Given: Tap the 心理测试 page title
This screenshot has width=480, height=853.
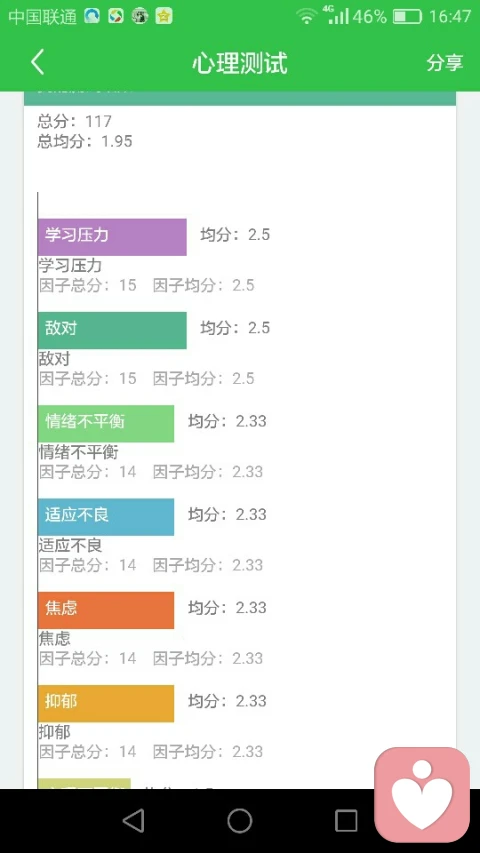Looking at the screenshot, I should click(x=239, y=63).
